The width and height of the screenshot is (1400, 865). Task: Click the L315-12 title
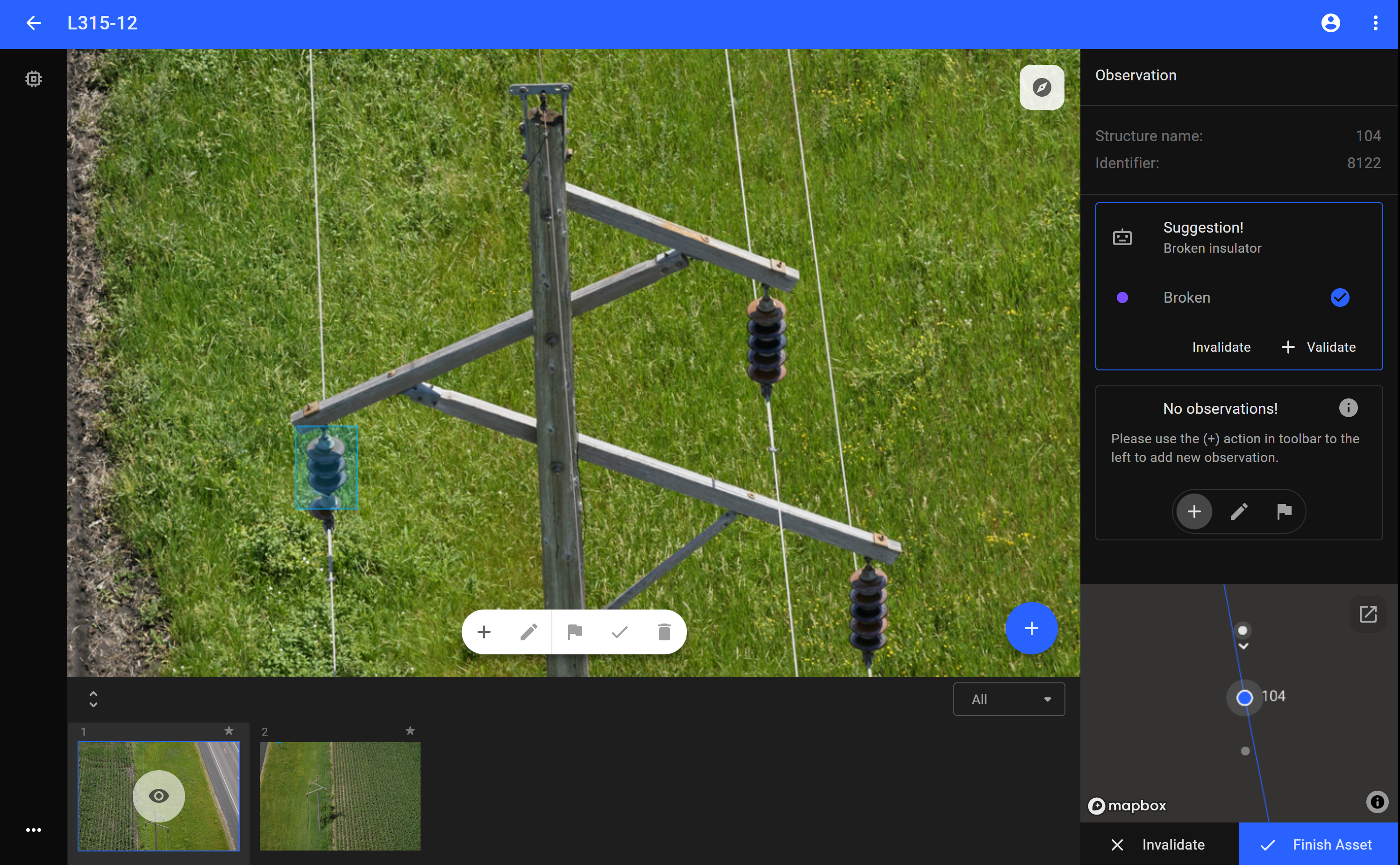tap(102, 23)
